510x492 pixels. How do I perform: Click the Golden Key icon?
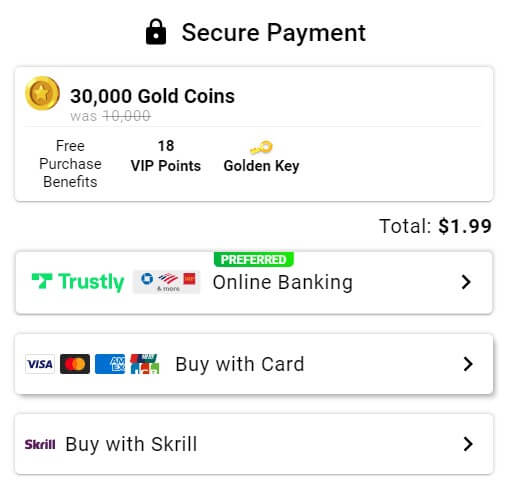[x=261, y=147]
